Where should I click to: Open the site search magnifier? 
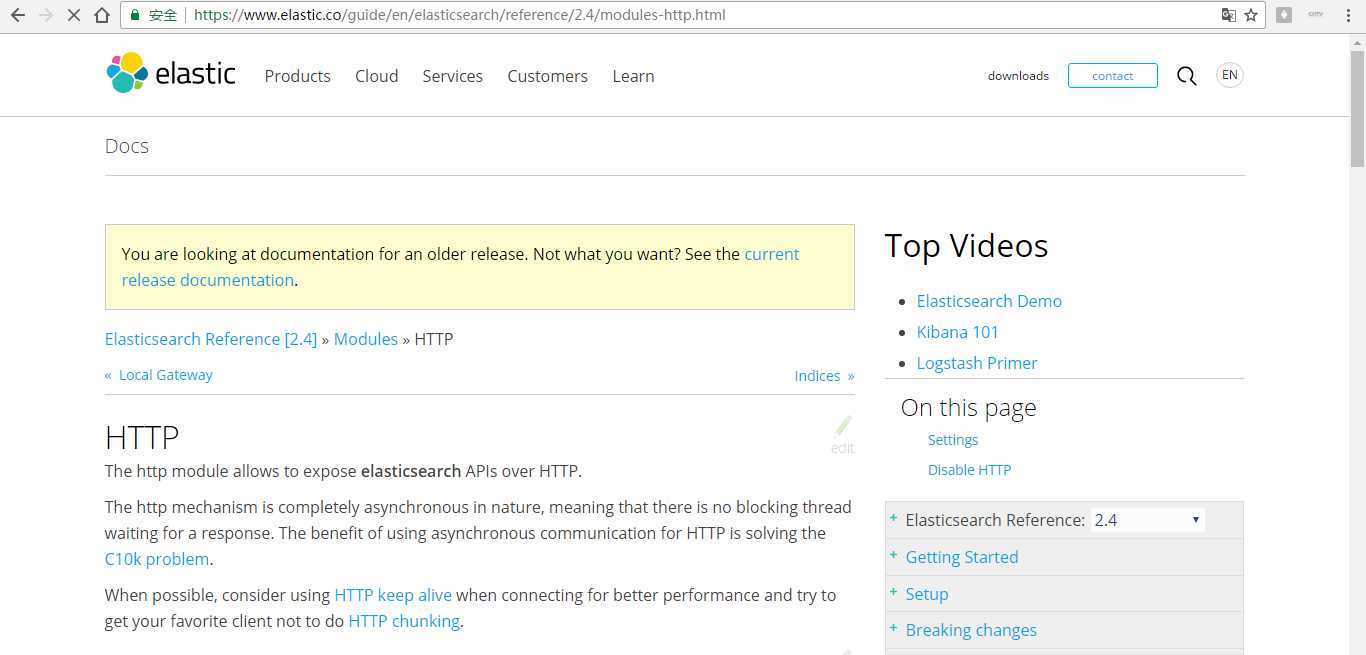coord(1186,76)
